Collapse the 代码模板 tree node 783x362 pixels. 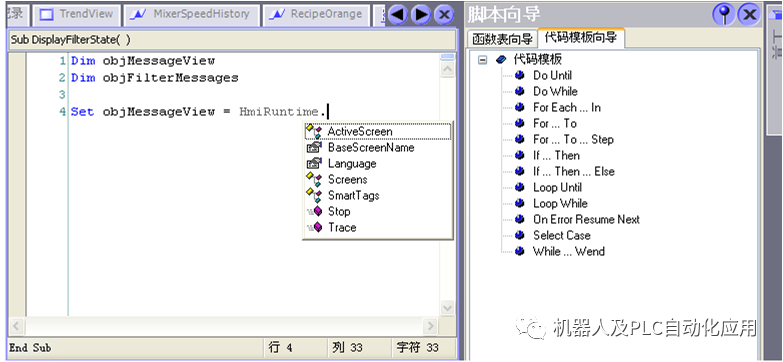pos(482,59)
